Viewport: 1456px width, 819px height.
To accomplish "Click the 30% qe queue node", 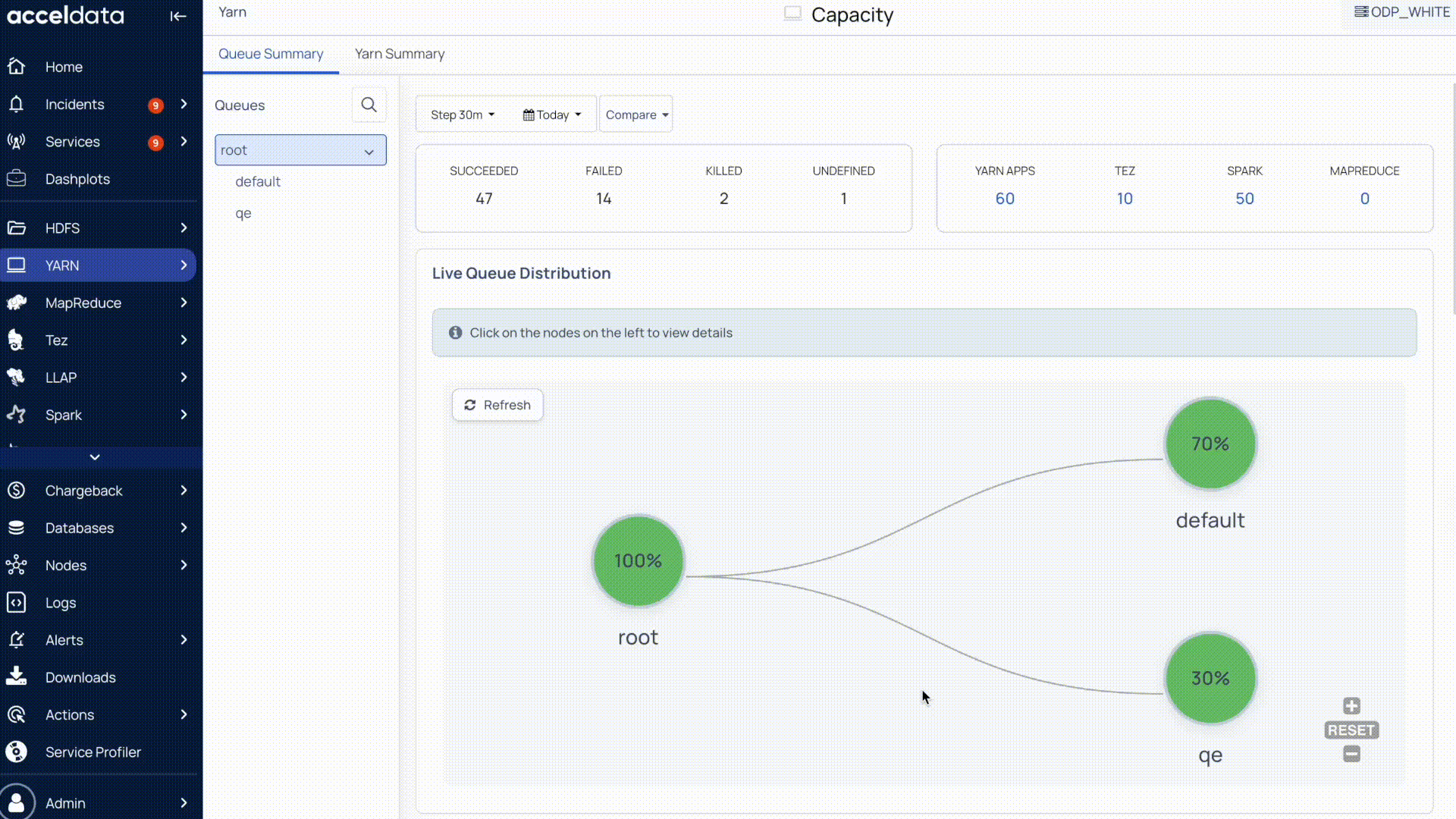I will click(x=1210, y=678).
